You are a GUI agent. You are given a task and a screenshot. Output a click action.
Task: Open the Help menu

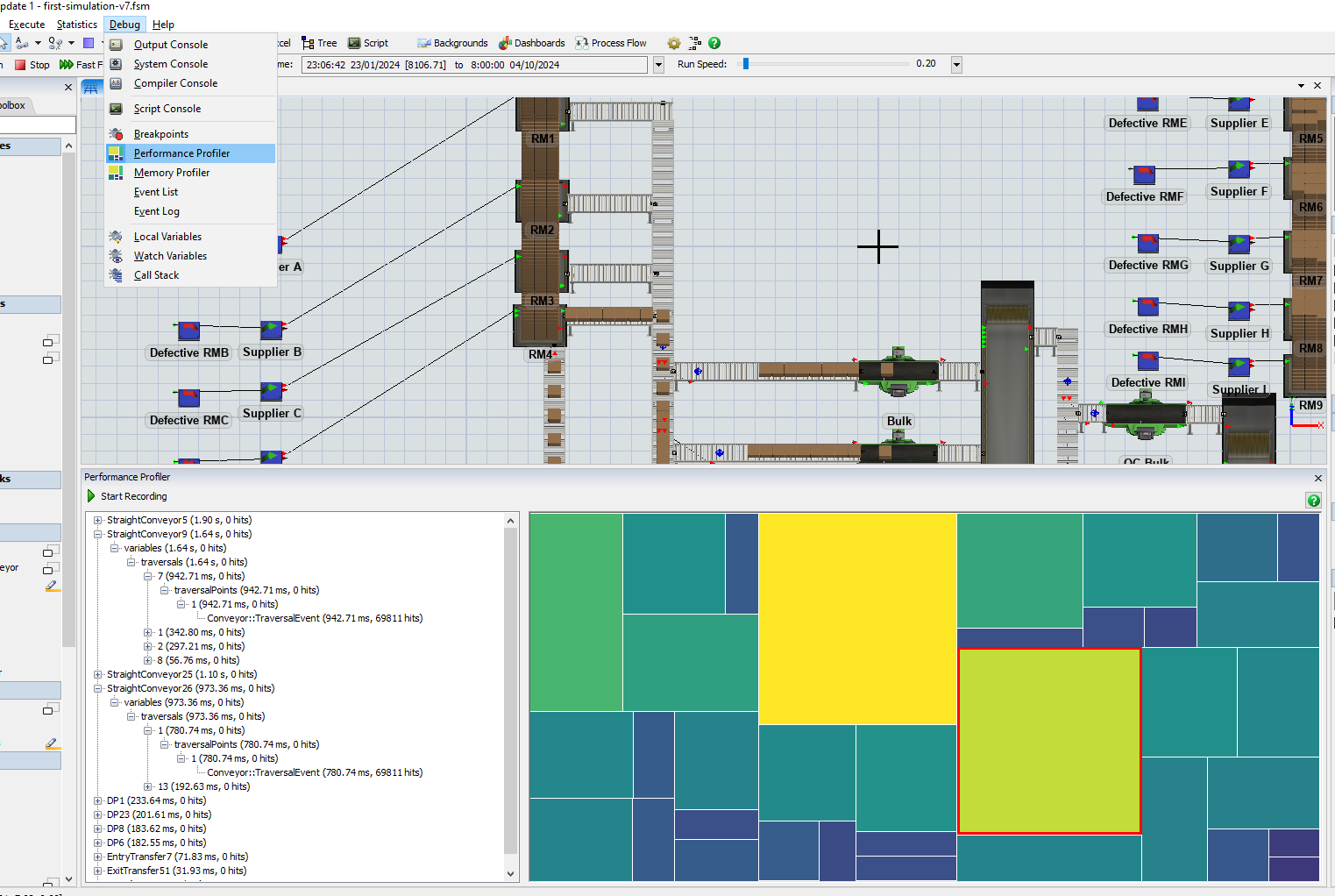point(163,25)
